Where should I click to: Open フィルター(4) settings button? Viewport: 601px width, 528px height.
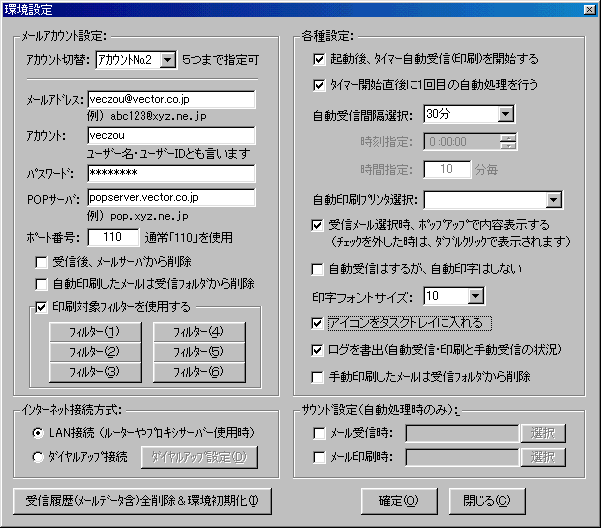pos(199,332)
